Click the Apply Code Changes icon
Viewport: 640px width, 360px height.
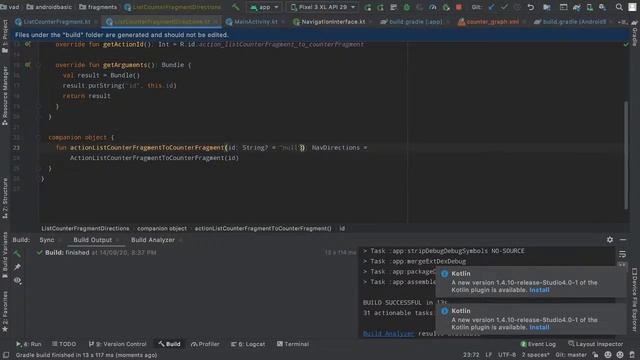393,7
